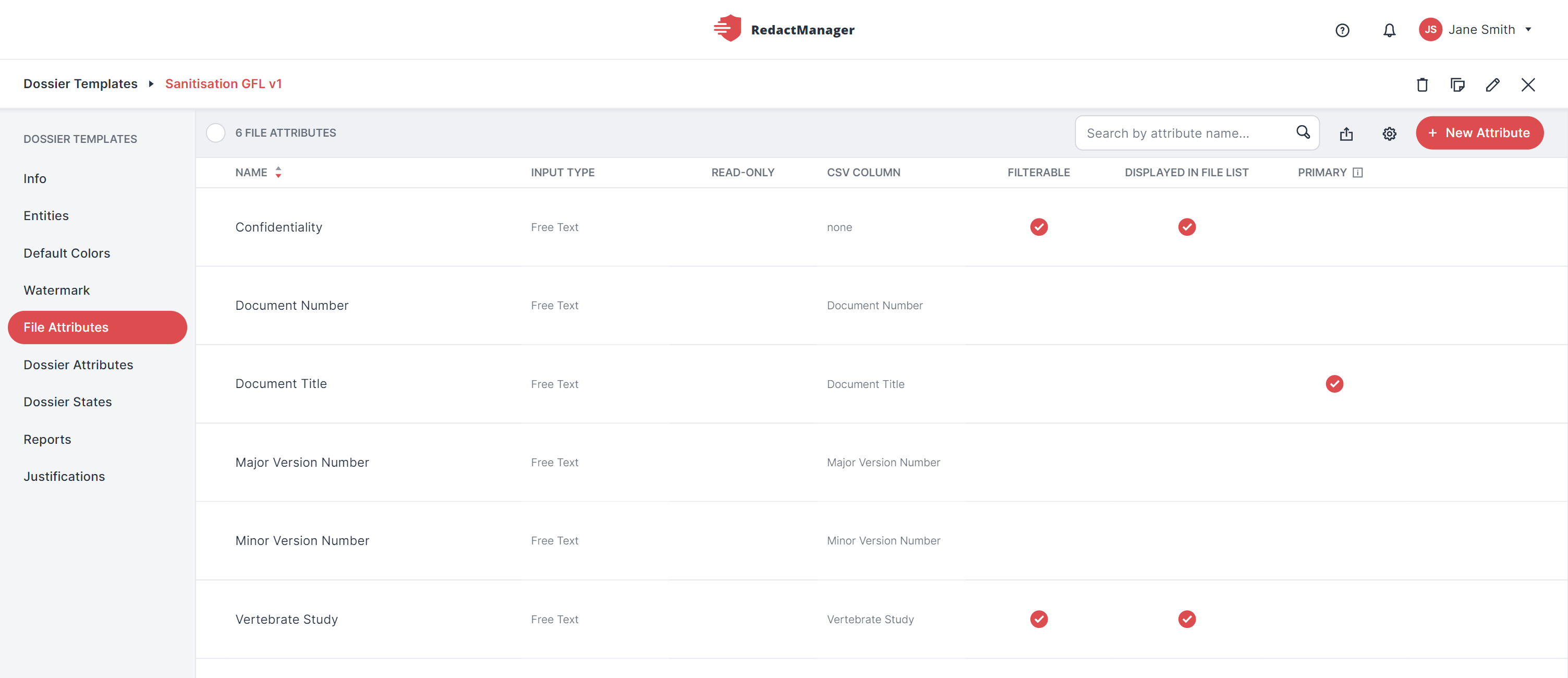Go to Dossier Templates breadcrumb
This screenshot has width=1568, height=678.
pyautogui.click(x=80, y=83)
